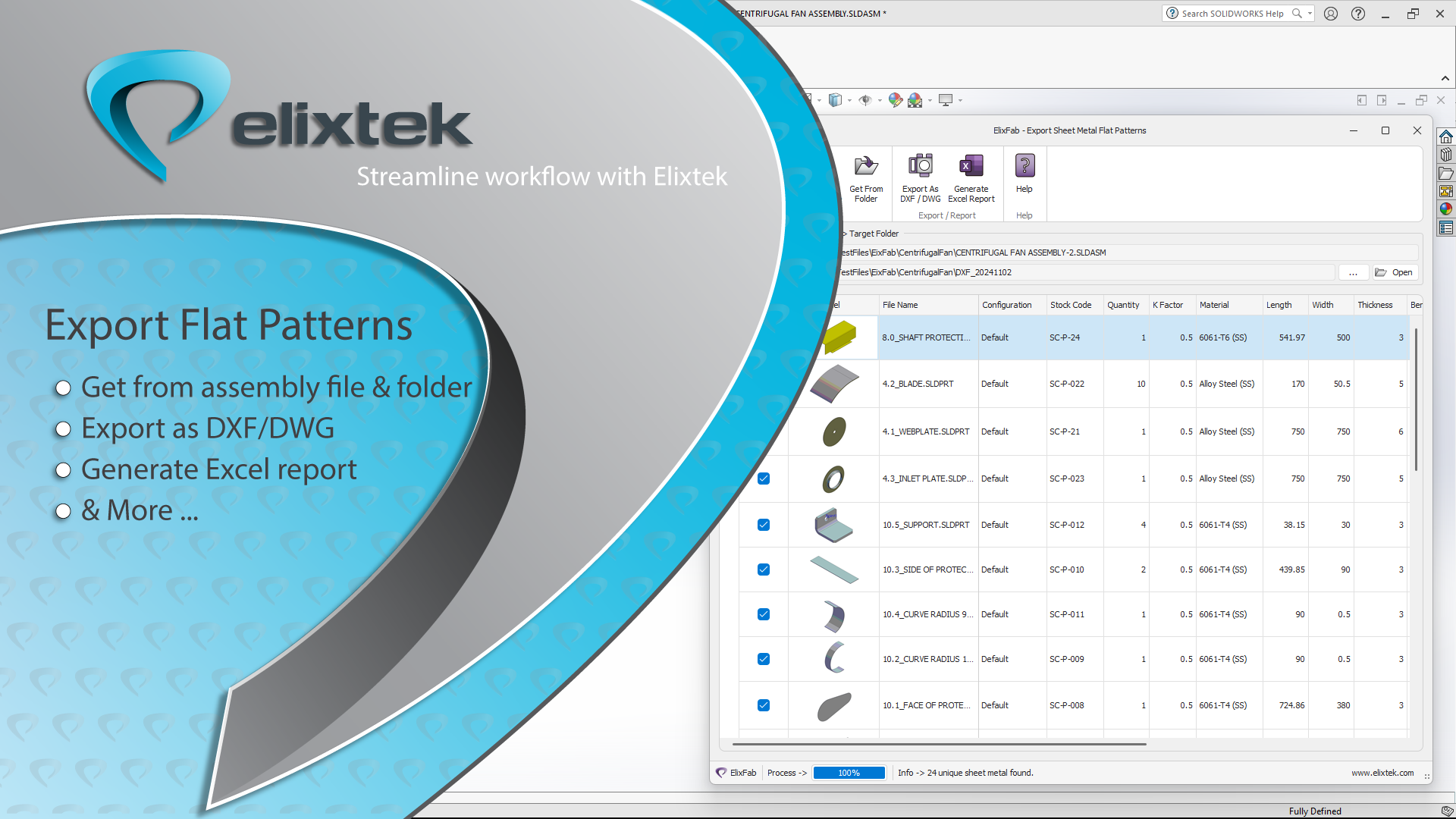
Task: Click the Open folder button
Action: pos(1395,272)
